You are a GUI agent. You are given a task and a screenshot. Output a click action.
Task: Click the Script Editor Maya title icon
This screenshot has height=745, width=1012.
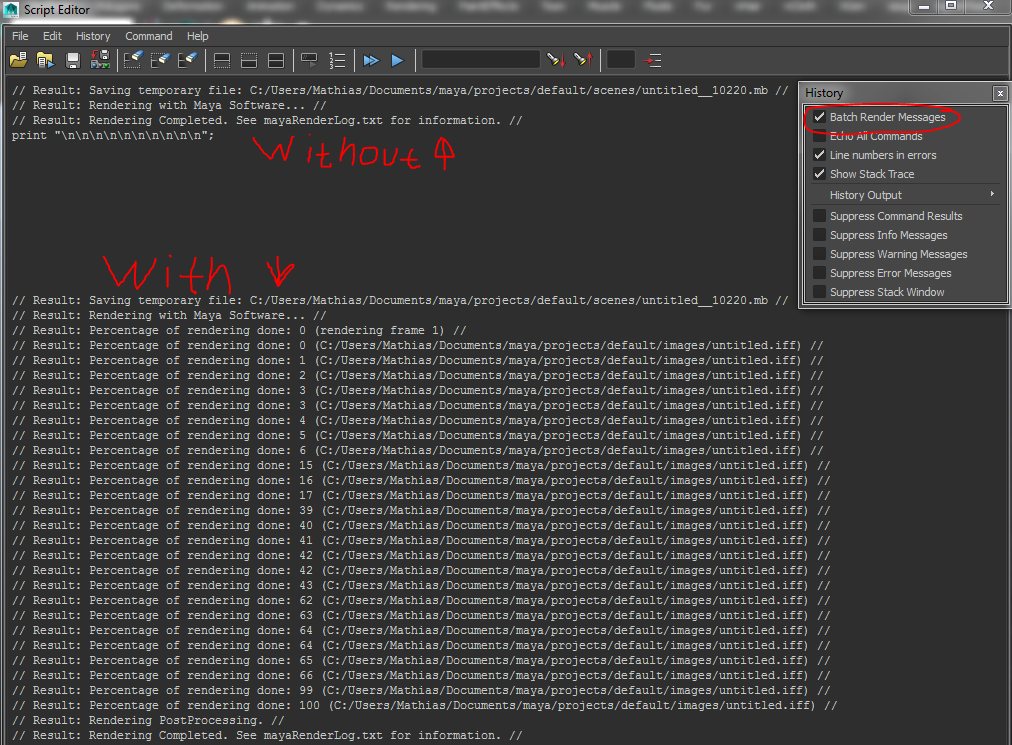[x=11, y=10]
